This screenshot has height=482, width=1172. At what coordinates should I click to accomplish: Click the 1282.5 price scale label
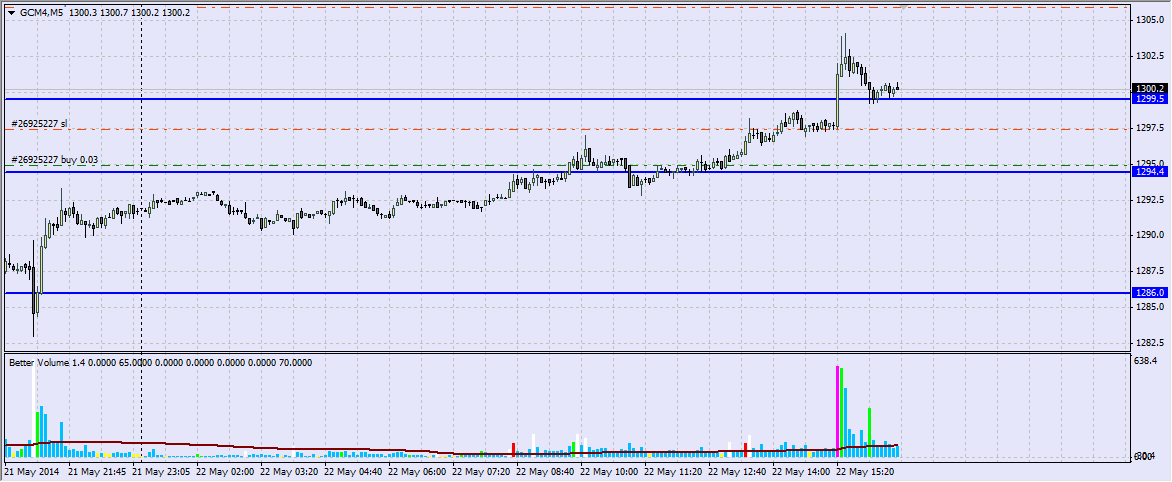tap(1150, 343)
